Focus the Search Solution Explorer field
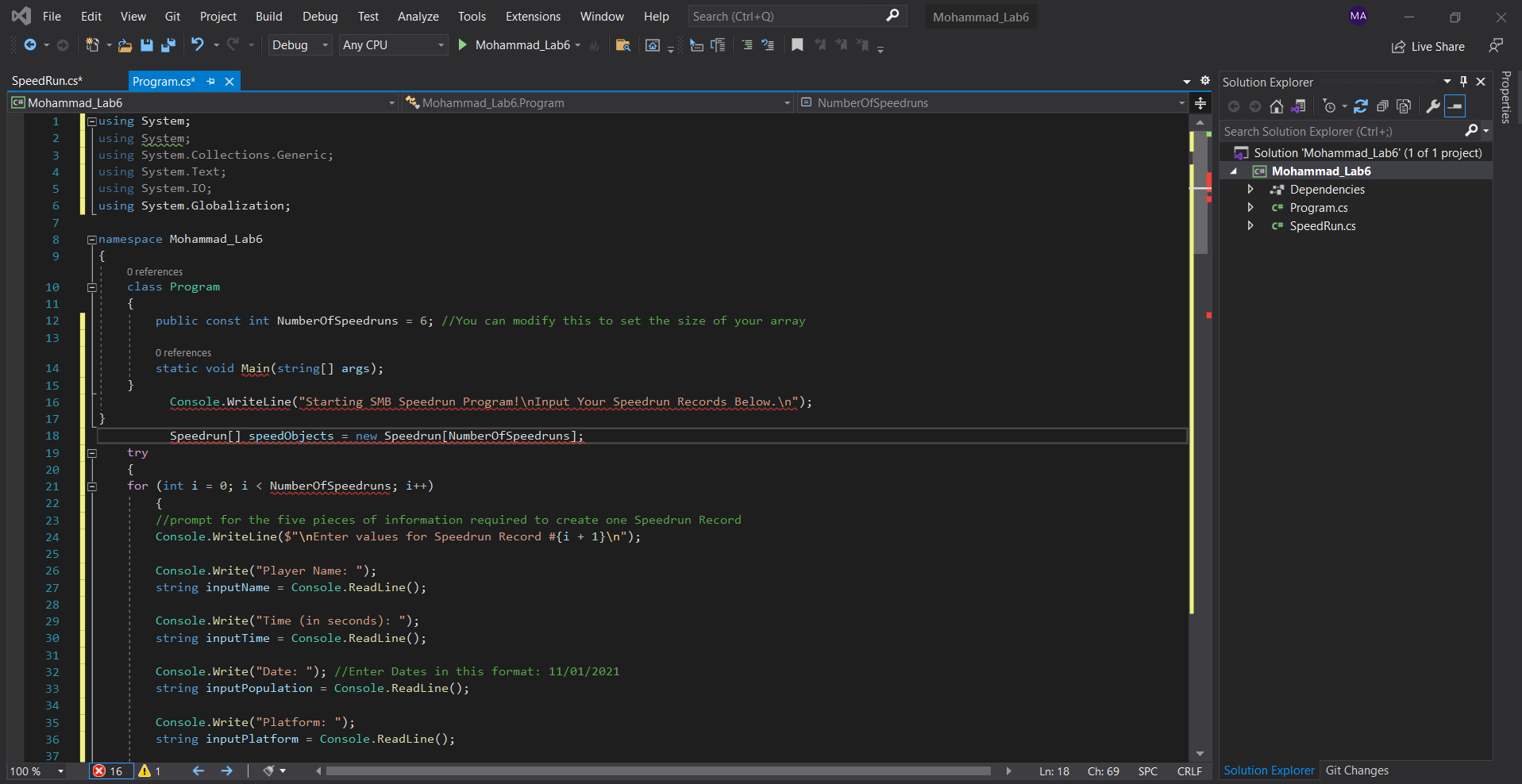1522x784 pixels. 1342,131
